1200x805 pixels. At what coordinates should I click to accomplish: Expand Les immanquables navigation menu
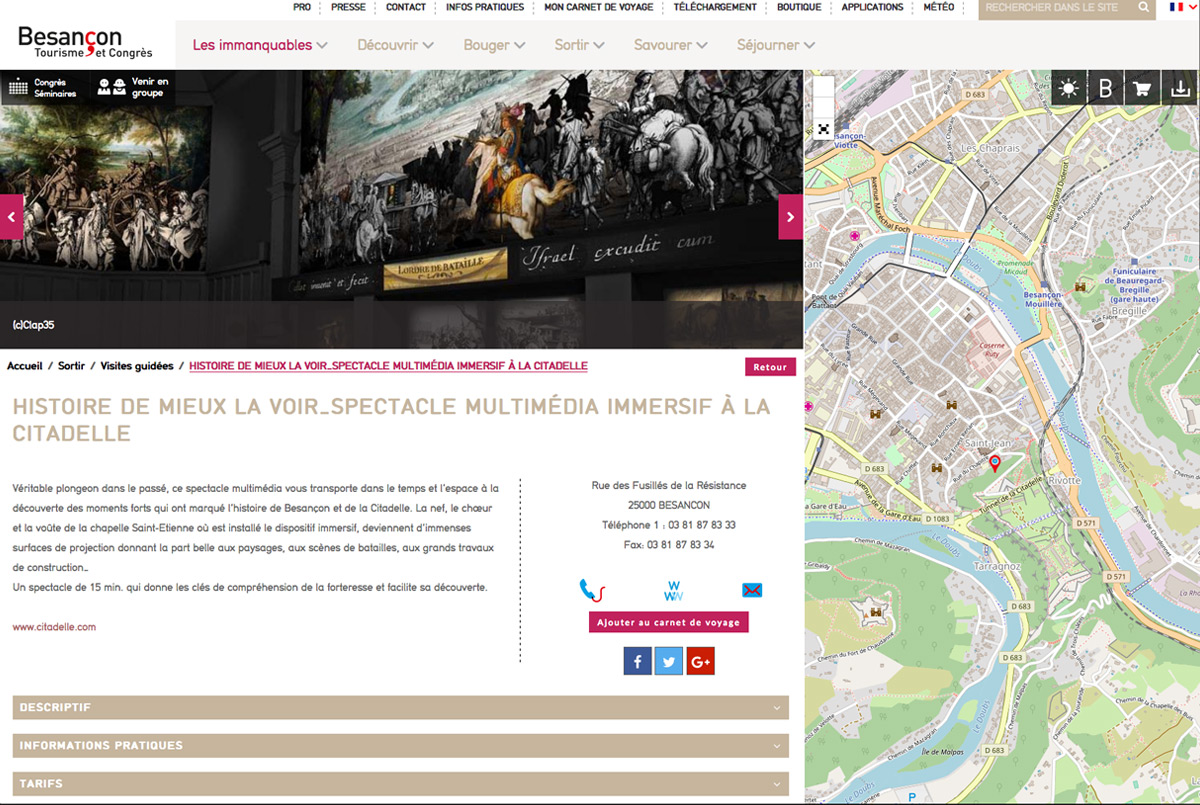coord(260,45)
